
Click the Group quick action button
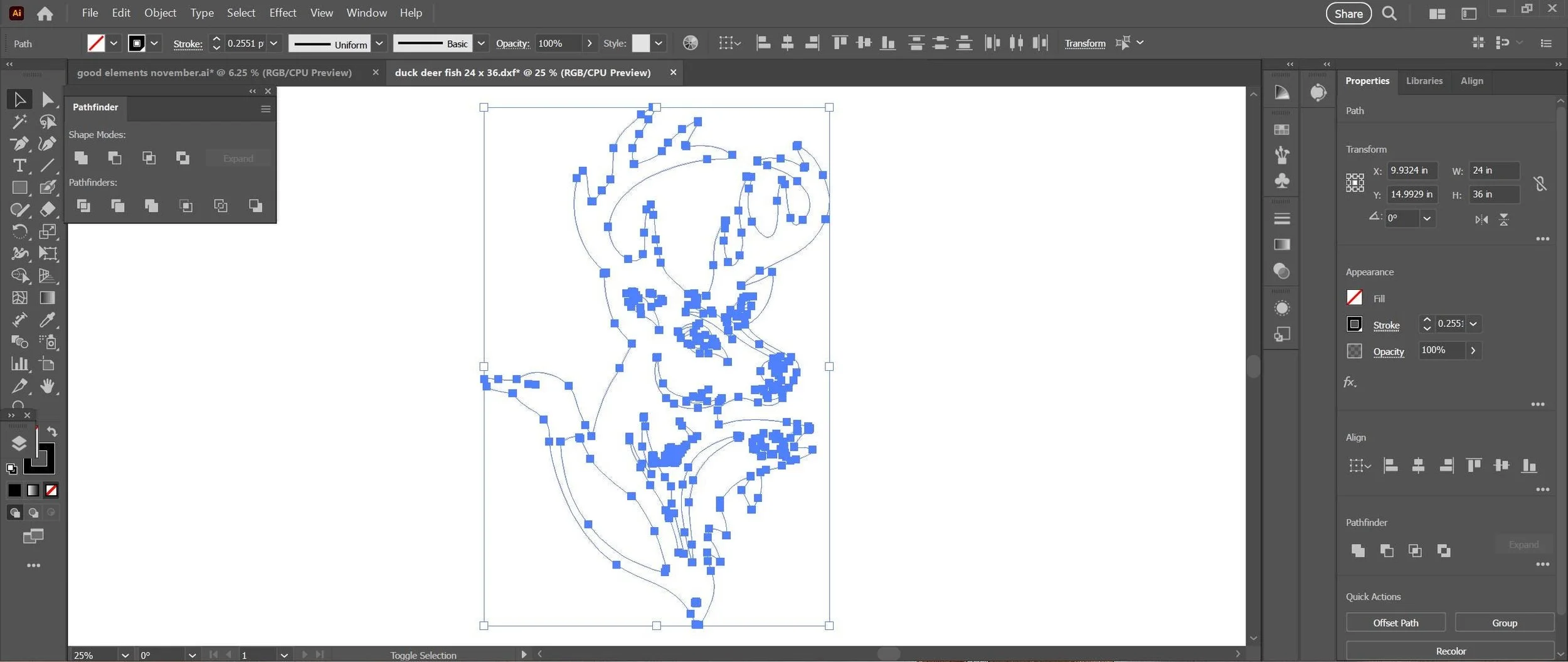pyautogui.click(x=1504, y=622)
